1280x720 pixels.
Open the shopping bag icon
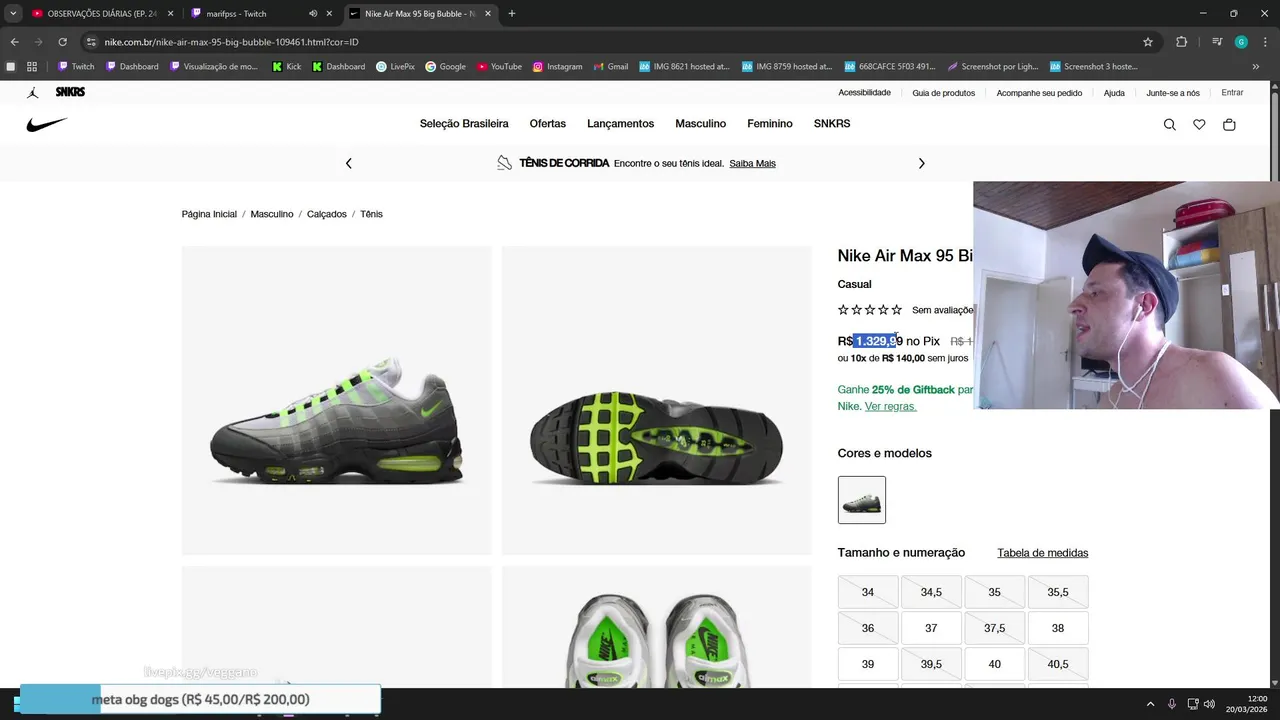pyautogui.click(x=1229, y=125)
